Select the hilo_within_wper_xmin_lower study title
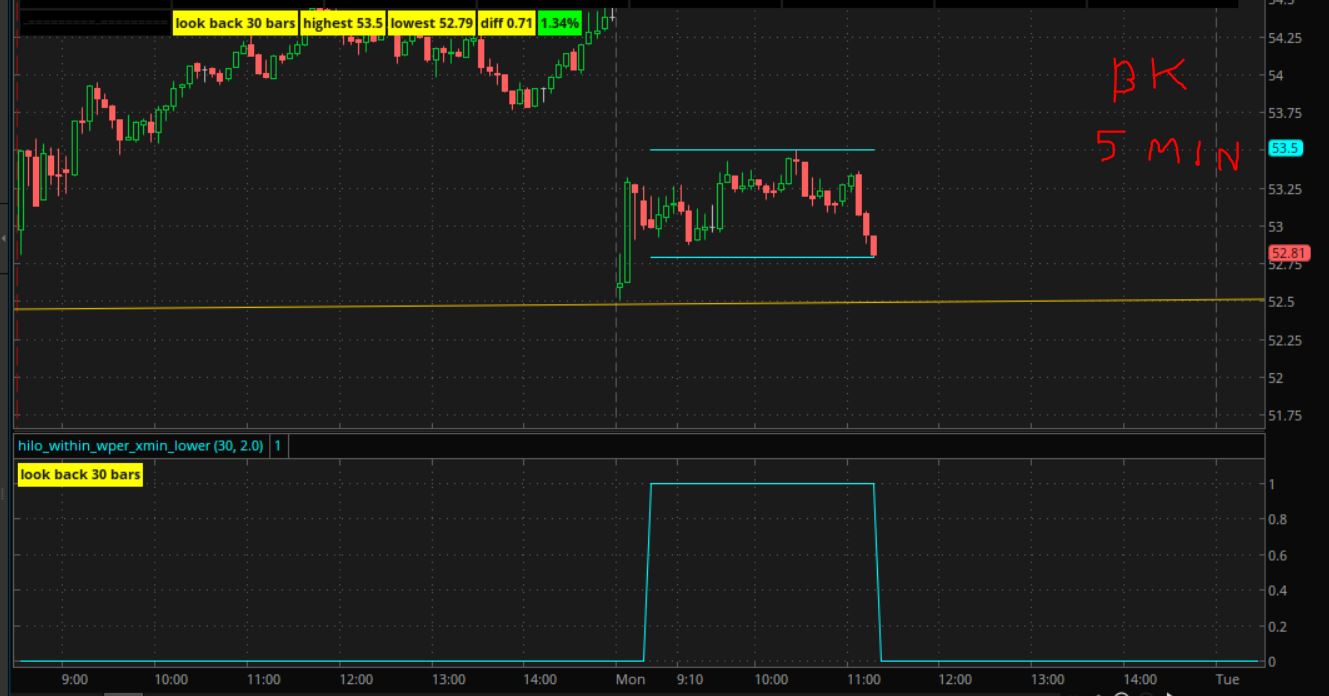 [x=141, y=446]
